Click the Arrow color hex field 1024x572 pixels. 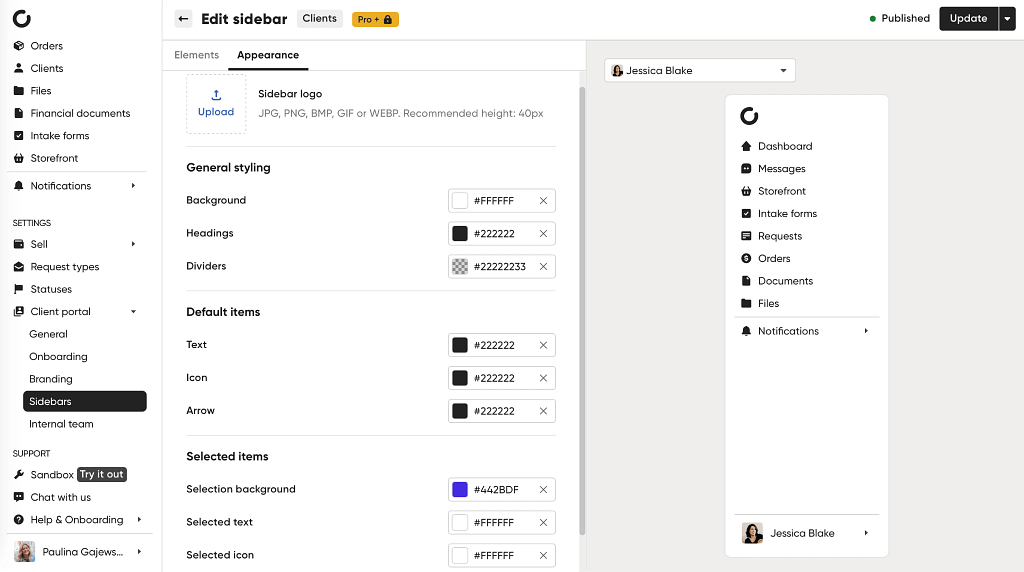pyautogui.click(x=502, y=411)
